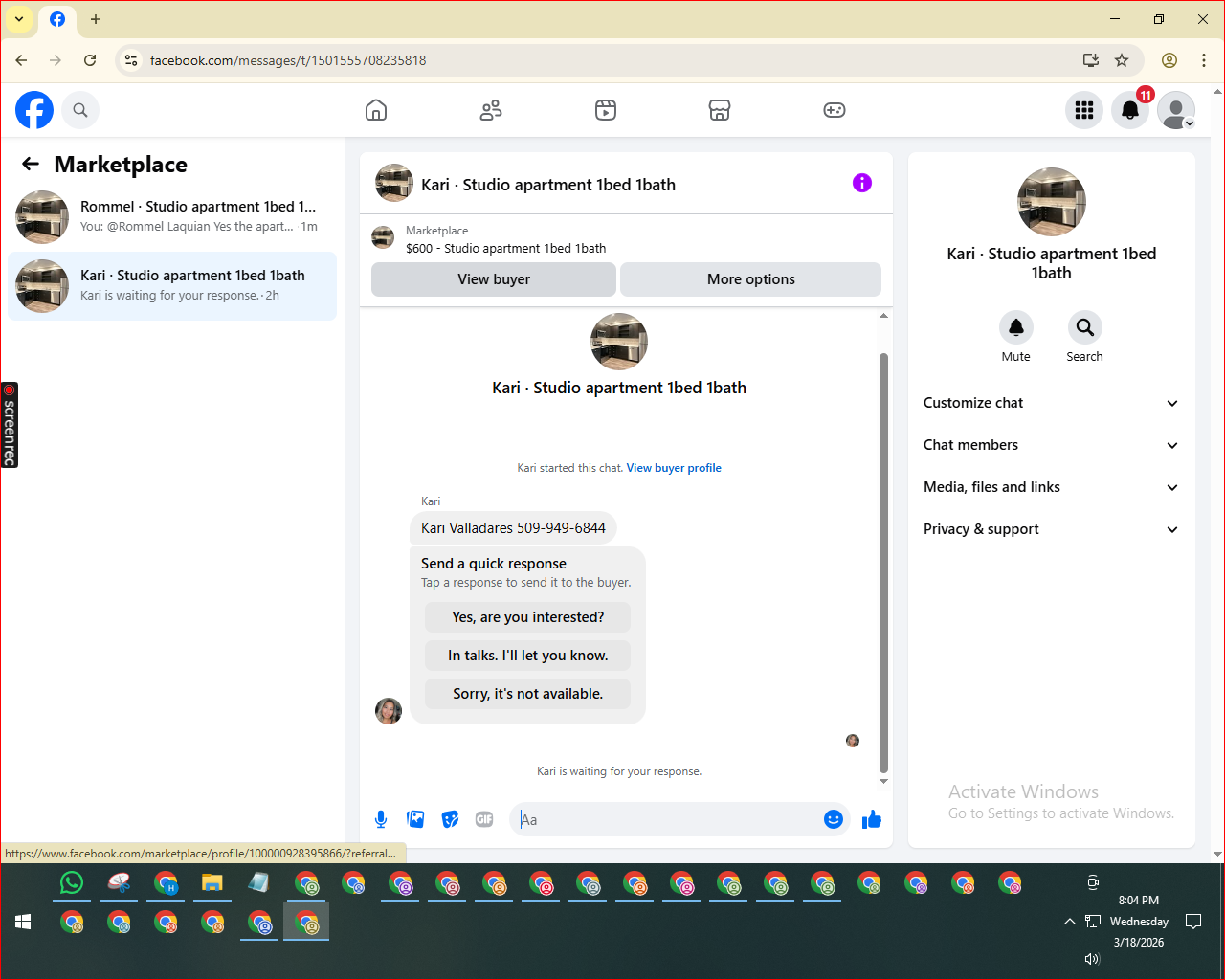Go back in browser history
This screenshot has height=980, width=1225.
pos(21,60)
